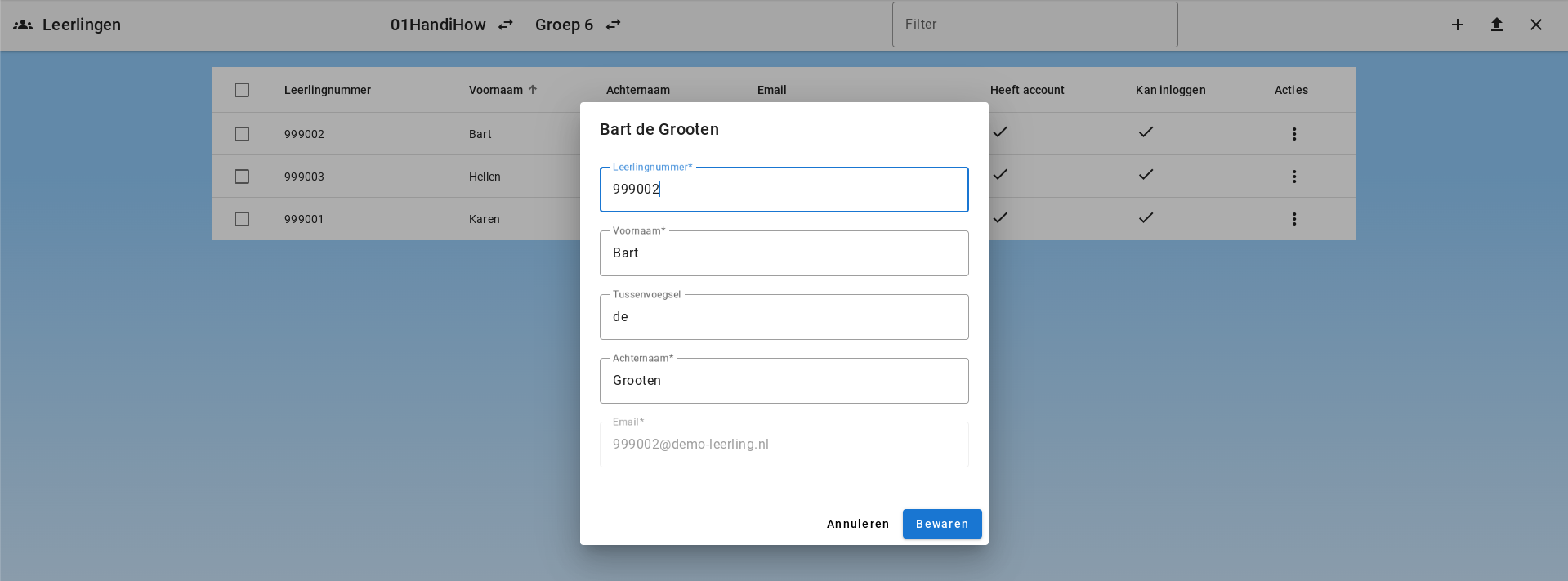
Task: Click the Leerlingen group icon
Action: 23,25
